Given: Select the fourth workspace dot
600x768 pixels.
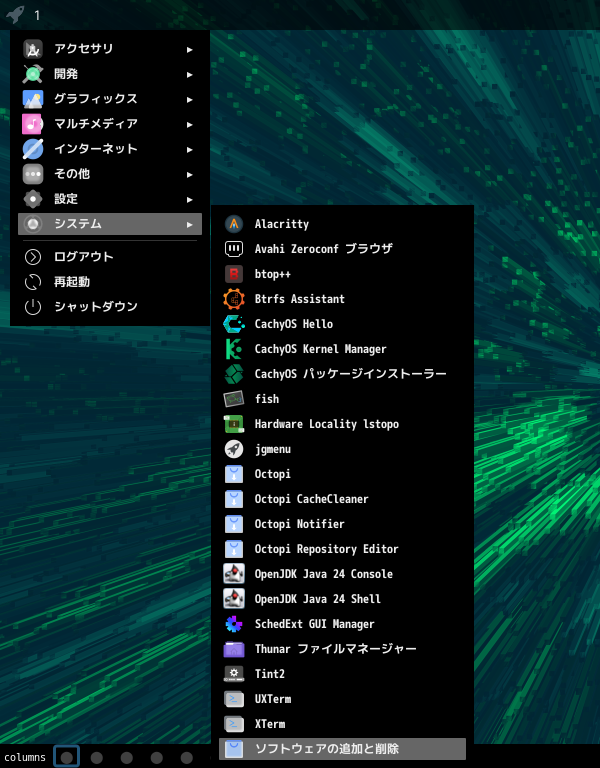Looking at the screenshot, I should point(157,758).
